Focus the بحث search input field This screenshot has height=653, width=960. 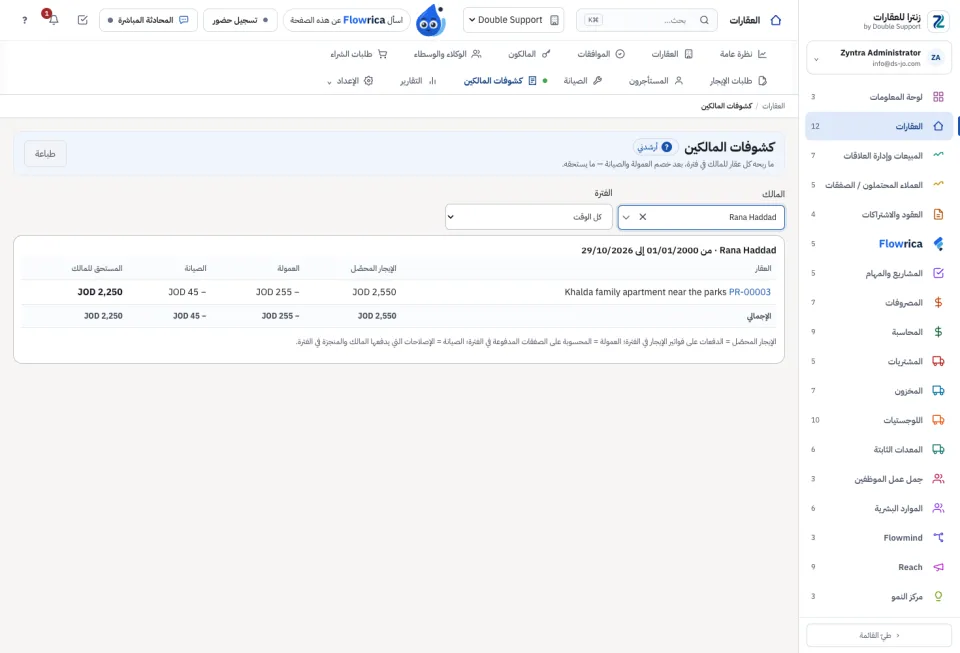pos(647,20)
